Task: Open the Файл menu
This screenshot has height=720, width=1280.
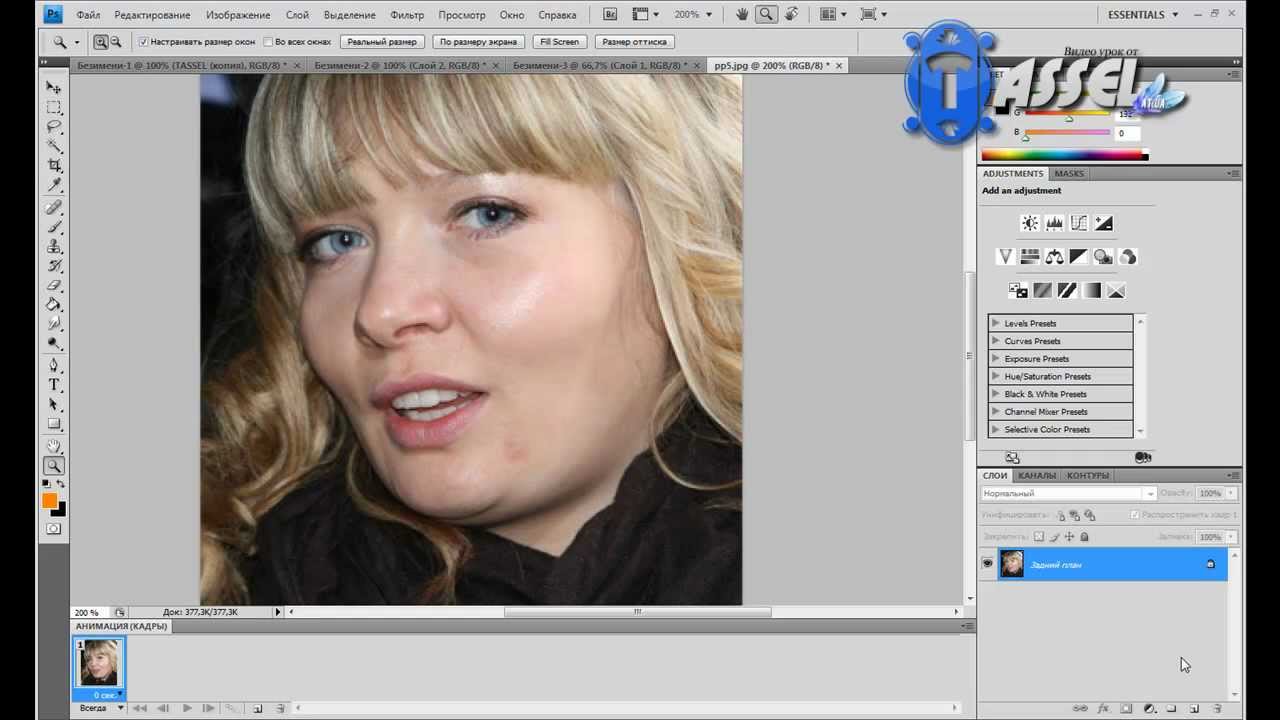Action: point(88,15)
